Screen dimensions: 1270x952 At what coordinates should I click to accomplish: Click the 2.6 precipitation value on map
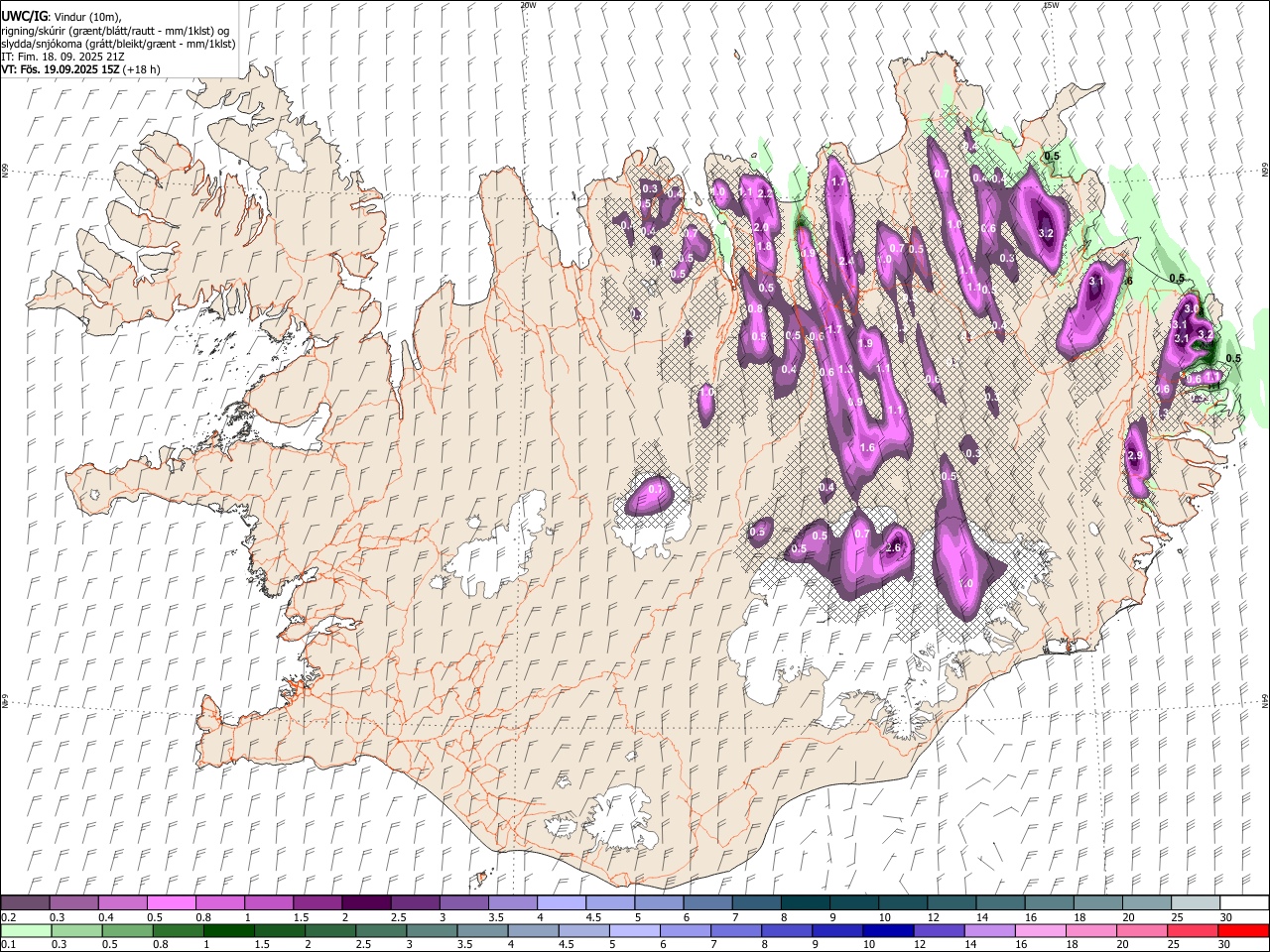pos(893,548)
